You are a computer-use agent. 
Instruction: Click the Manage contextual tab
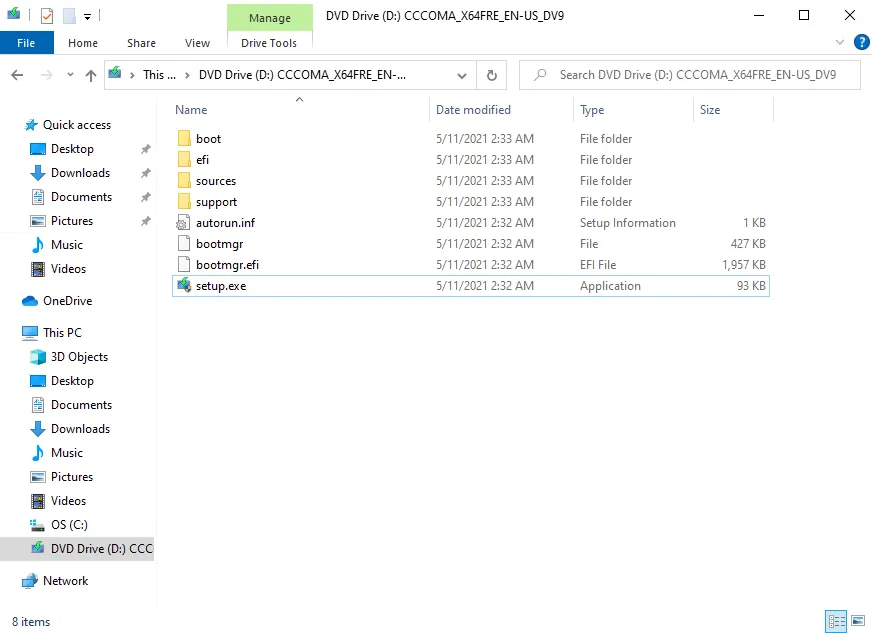(270, 18)
